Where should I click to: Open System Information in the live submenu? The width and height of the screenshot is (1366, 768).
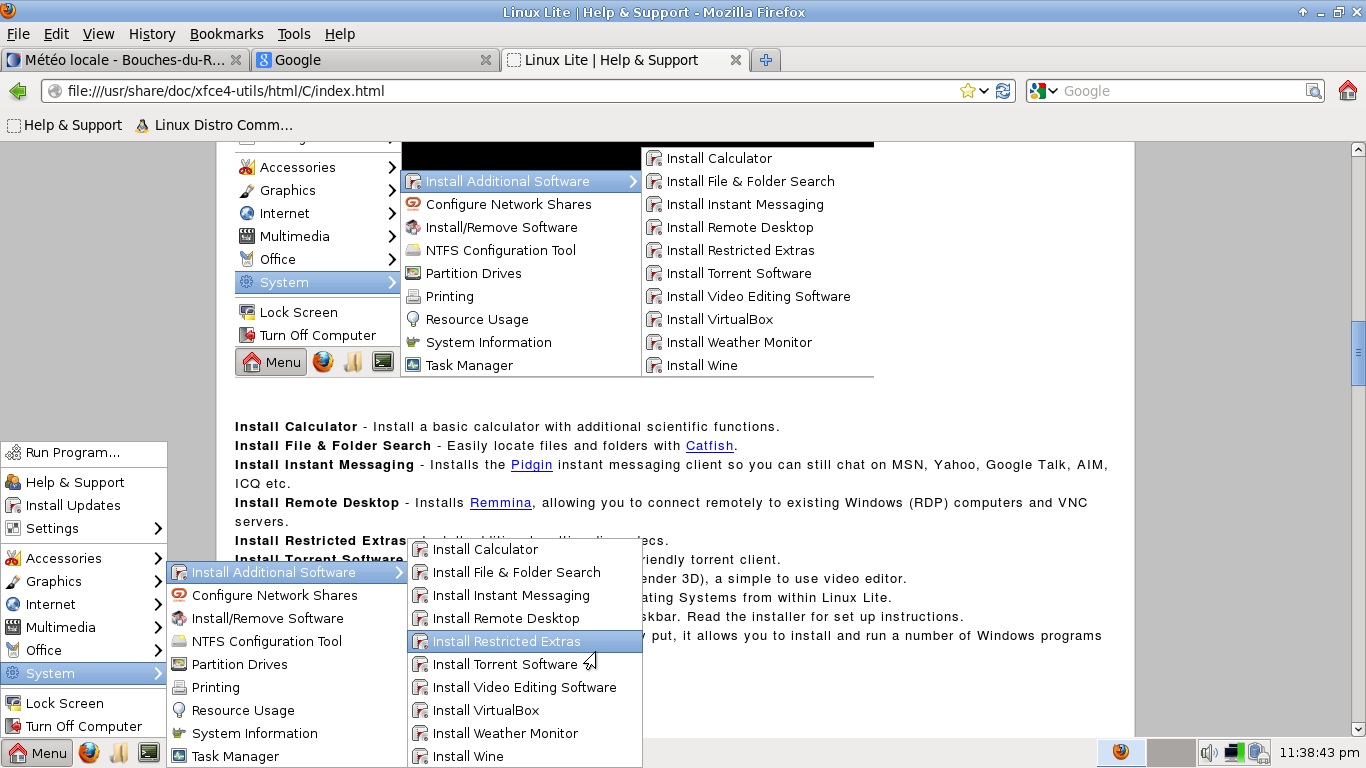[287, 733]
